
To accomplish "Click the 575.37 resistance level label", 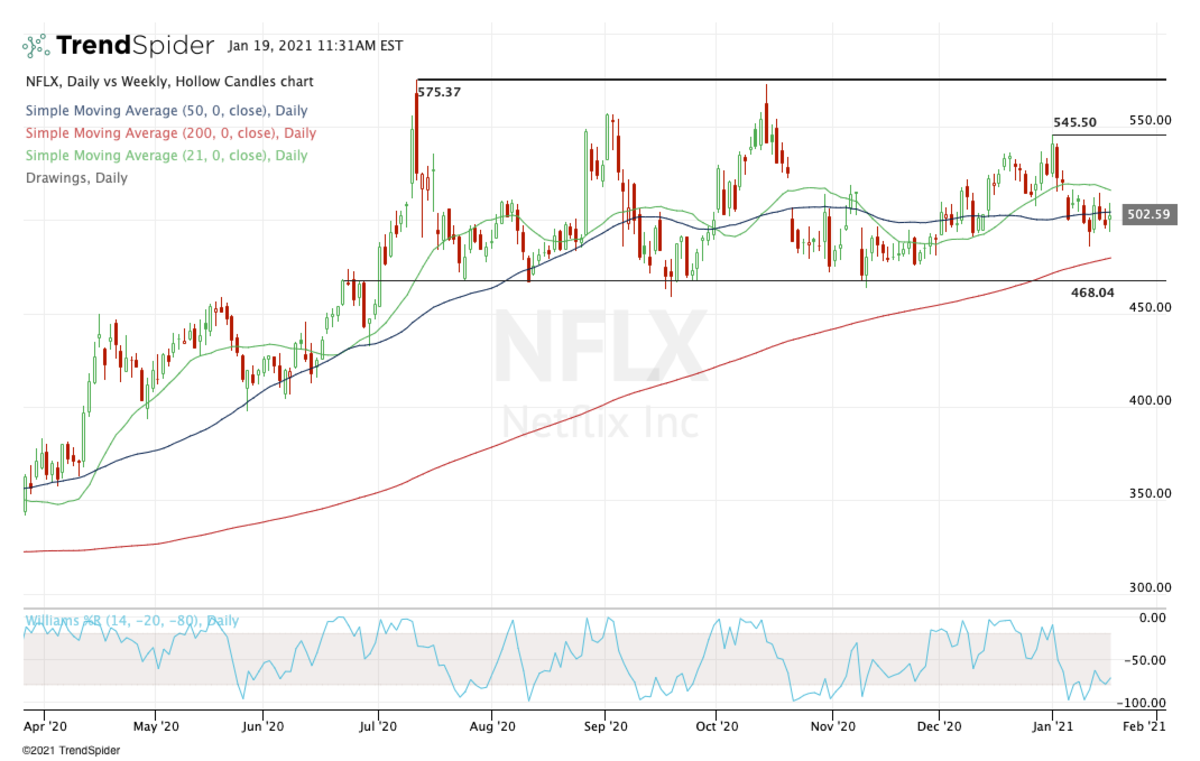I will point(440,92).
